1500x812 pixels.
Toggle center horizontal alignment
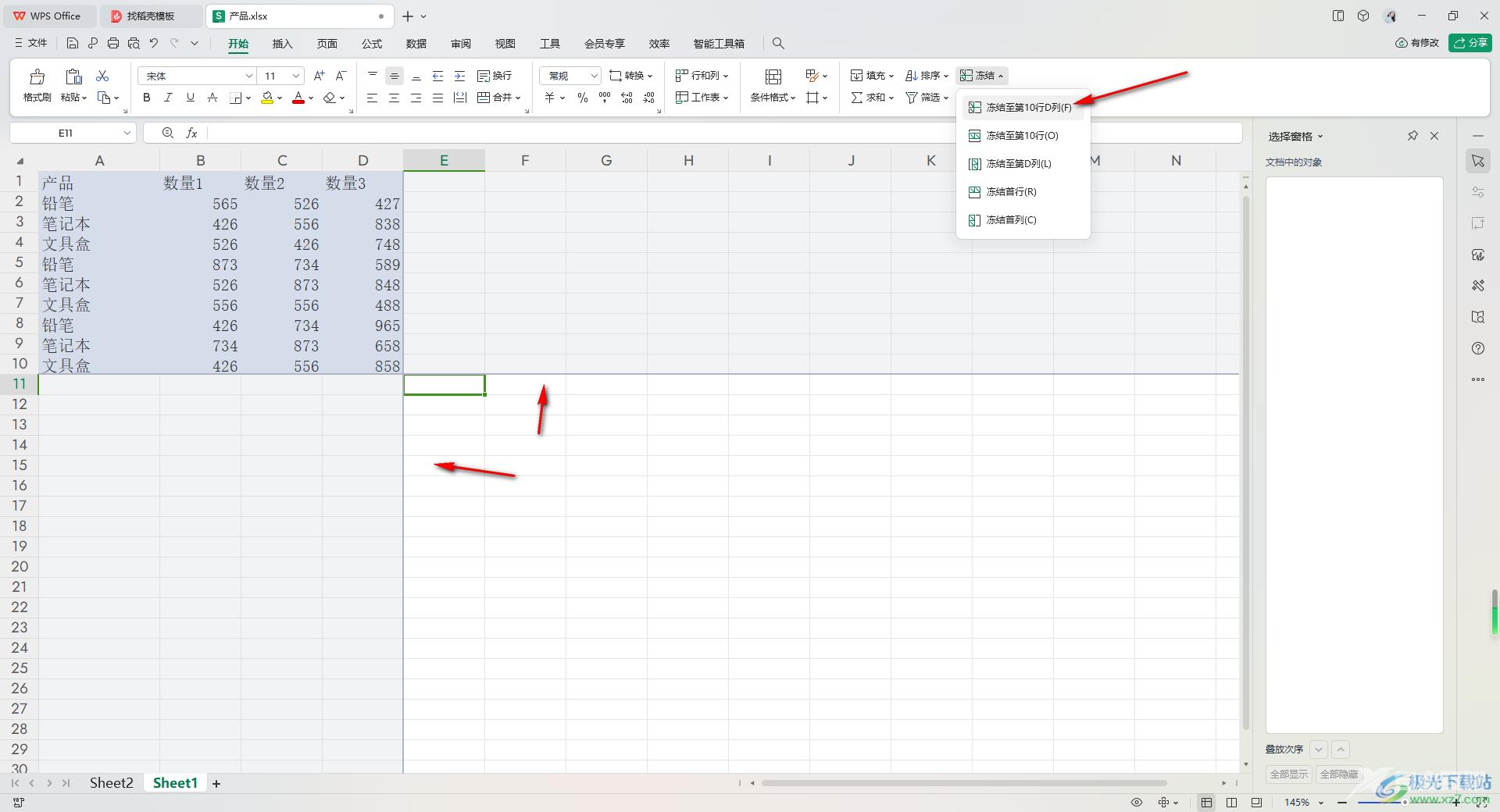click(395, 98)
